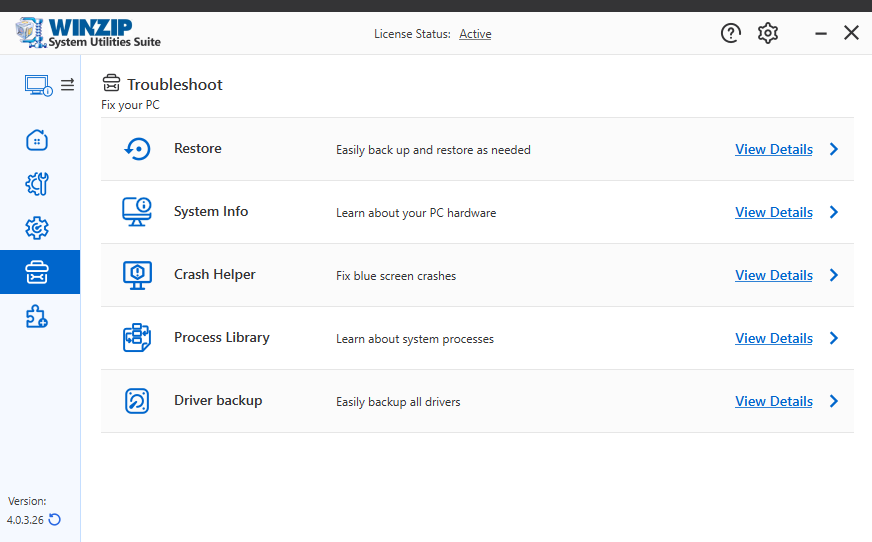Click 'Easily back up and restore as needed' text
872x542 pixels.
[x=433, y=150]
